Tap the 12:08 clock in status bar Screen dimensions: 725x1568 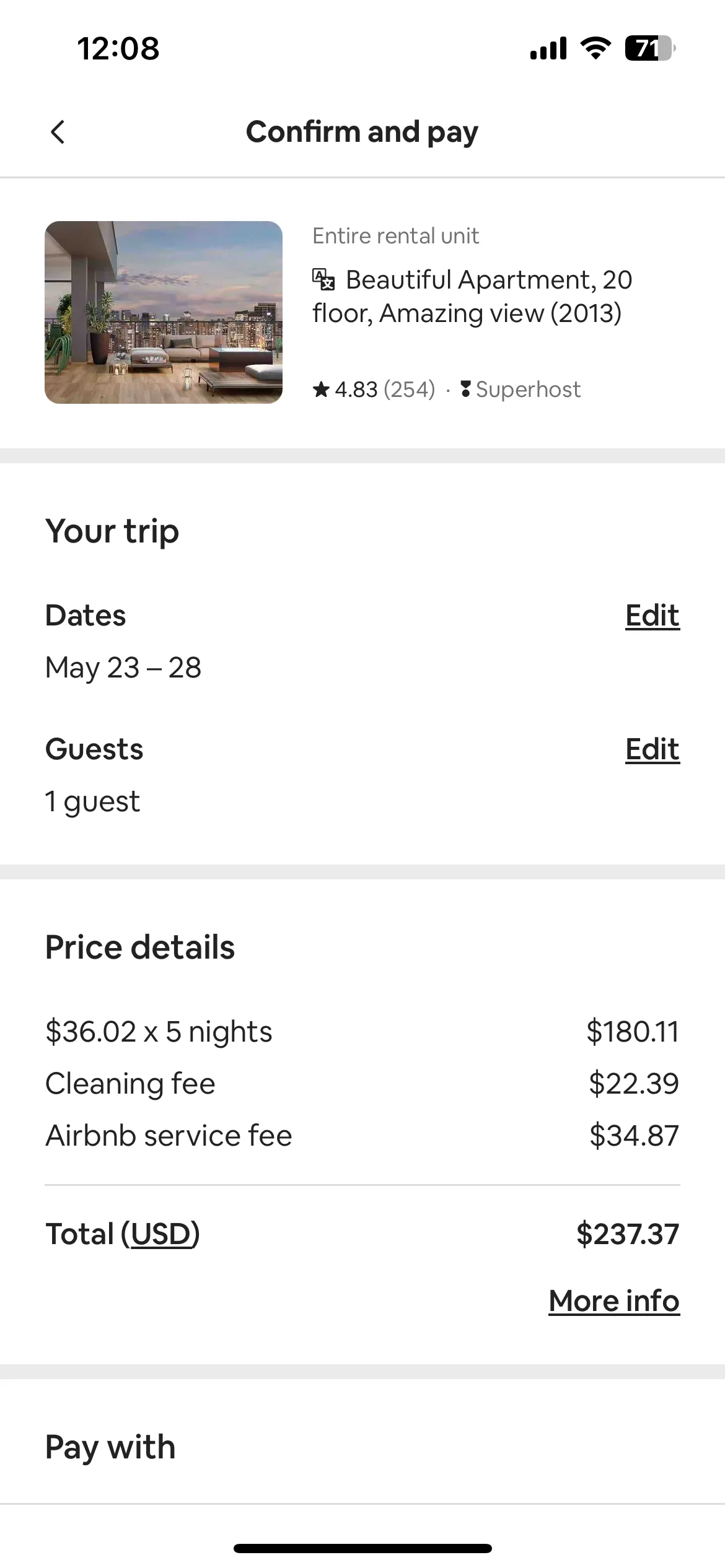click(x=118, y=48)
